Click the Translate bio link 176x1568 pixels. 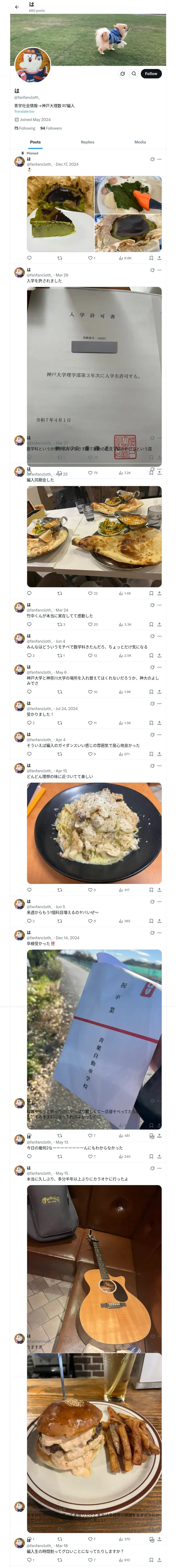point(24,111)
